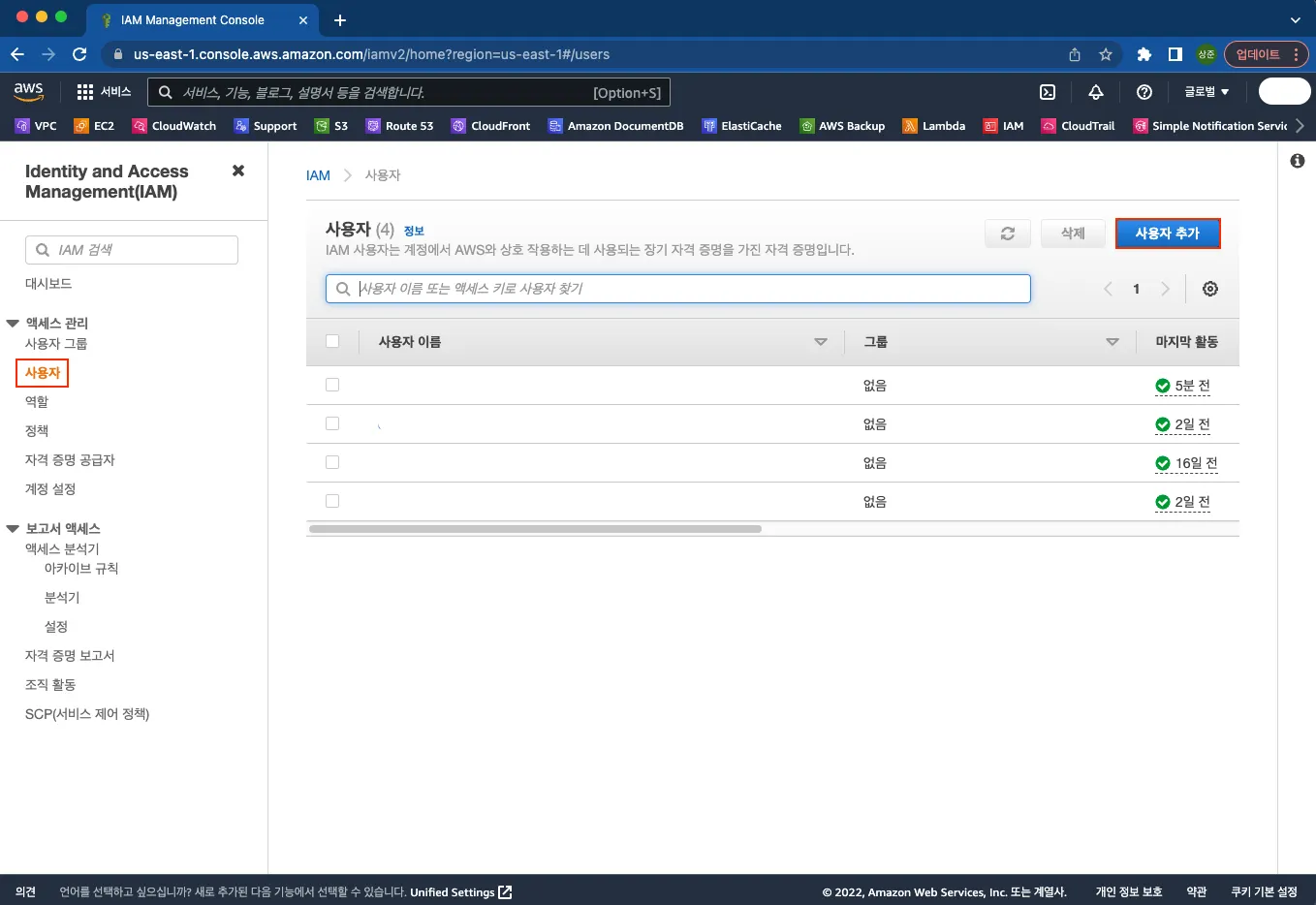The height and width of the screenshot is (905, 1316).
Task: Open 쿠키 기본 설정 in the footer
Action: pyautogui.click(x=1264, y=892)
